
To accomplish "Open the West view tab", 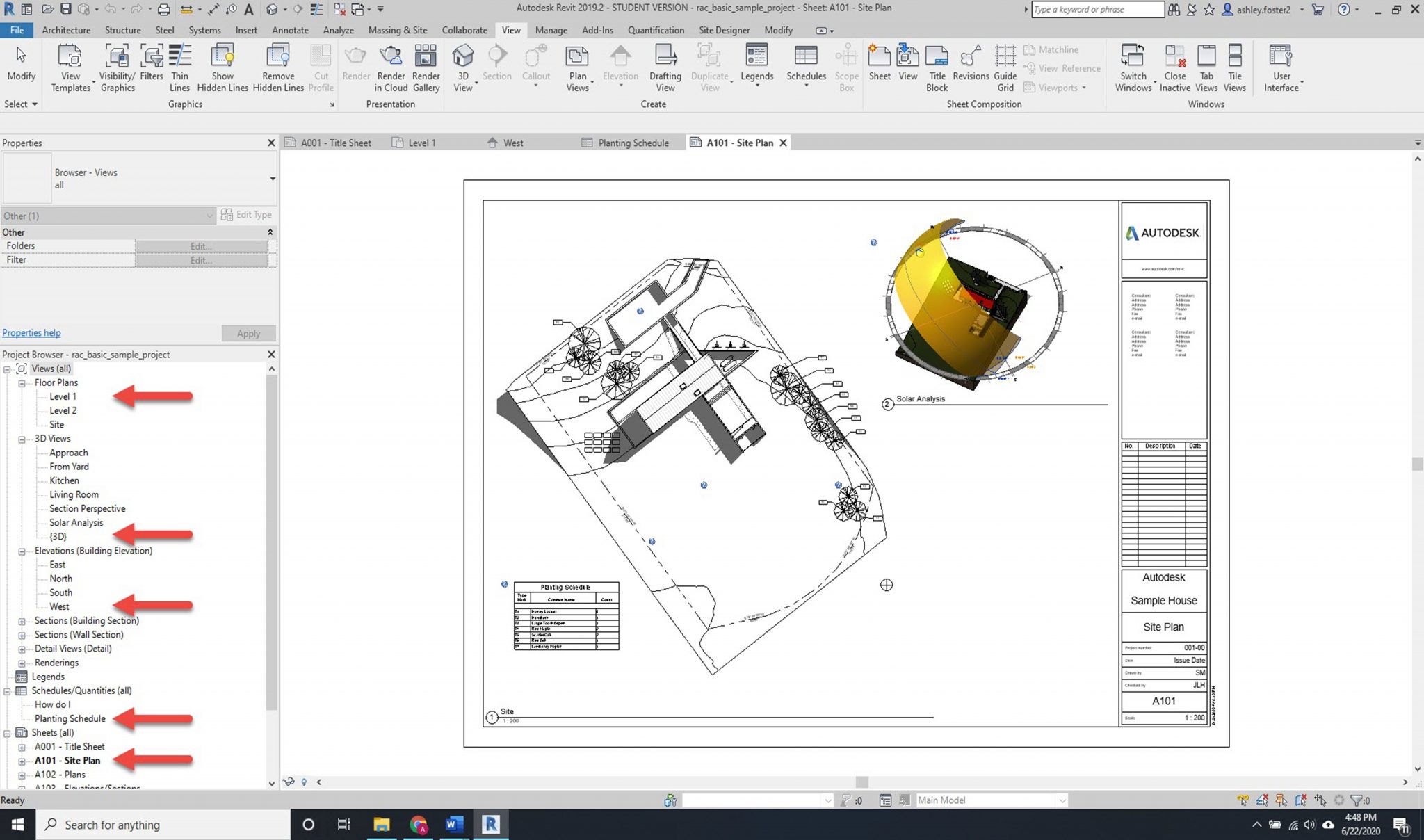I will point(512,143).
